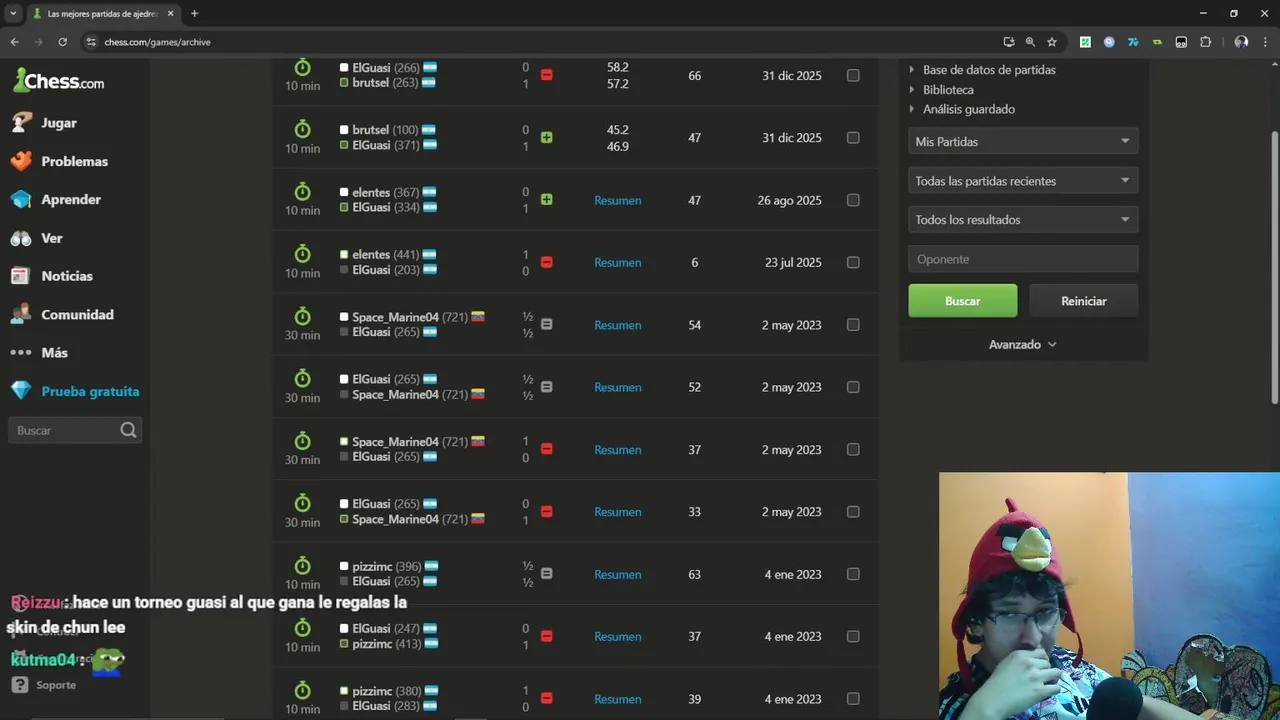Go back with browser back arrow
This screenshot has height=720, width=1280.
pos(14,42)
